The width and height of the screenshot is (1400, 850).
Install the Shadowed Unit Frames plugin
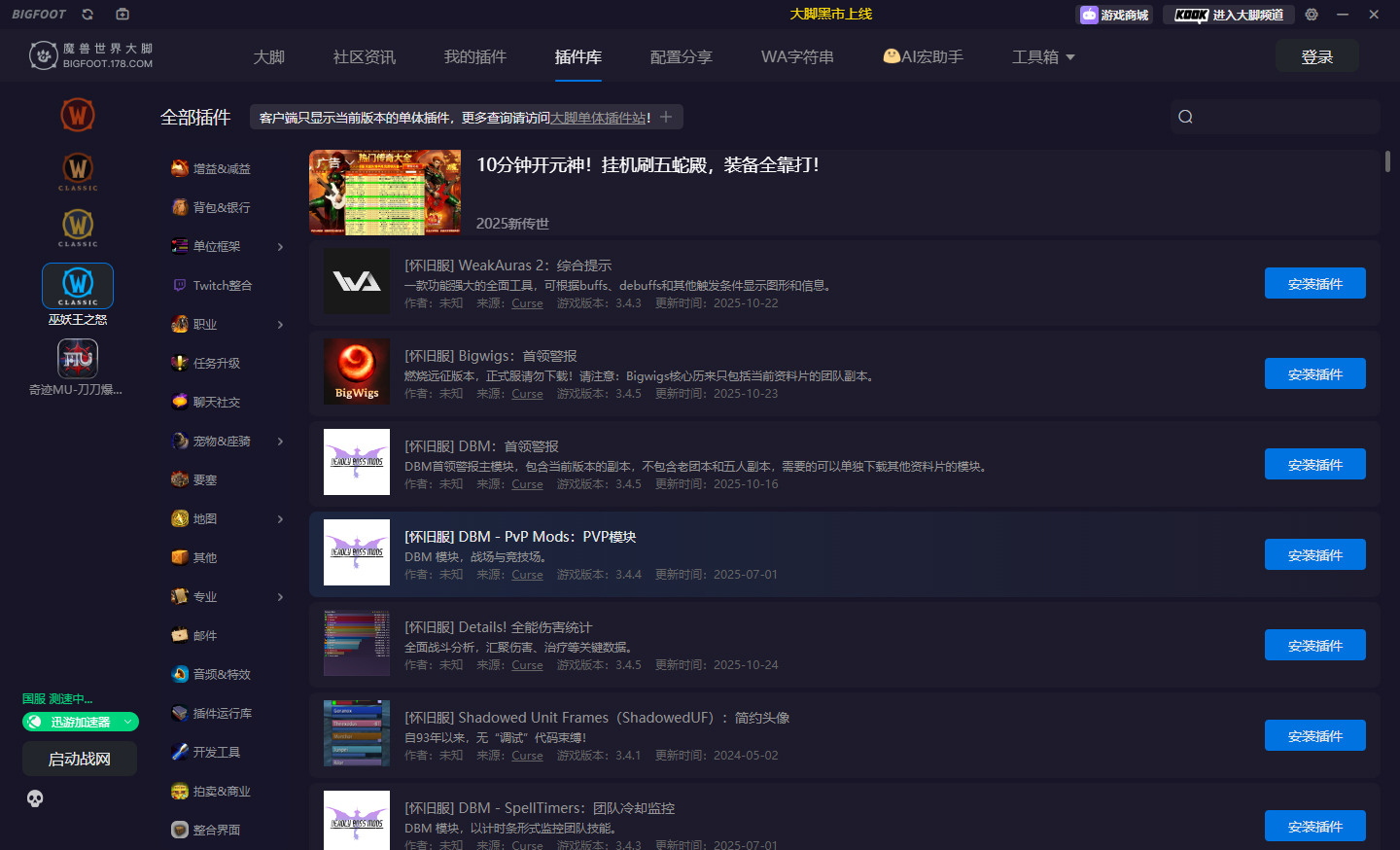click(1315, 735)
